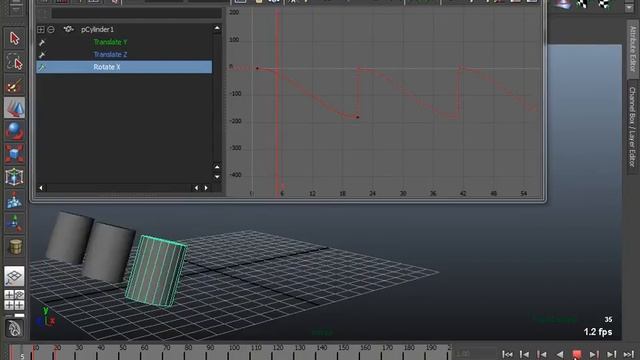Select the keyframe at curve start
This screenshot has height=360, width=640.
pos(257,68)
